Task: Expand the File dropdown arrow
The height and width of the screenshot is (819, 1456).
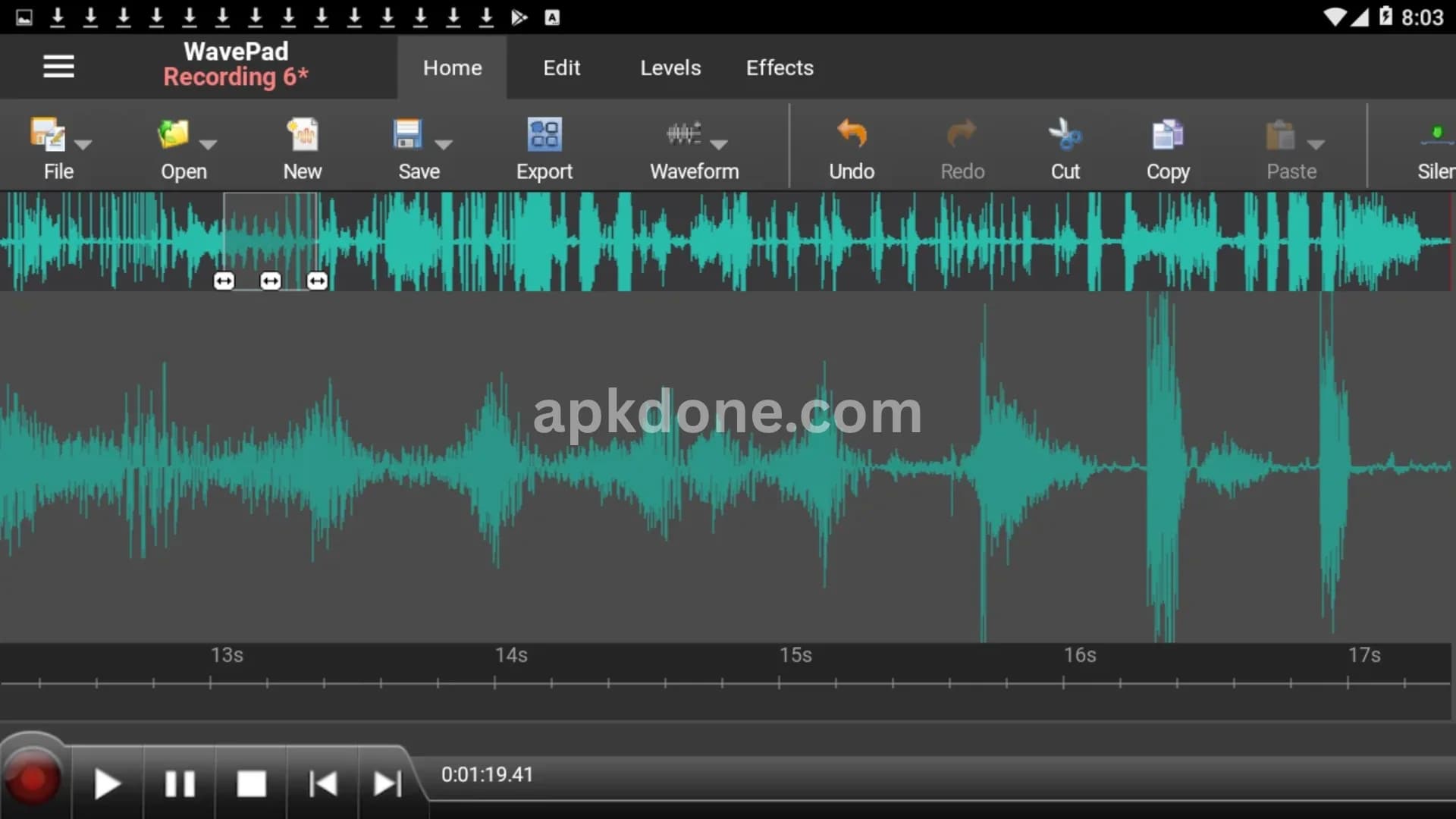Action: click(x=83, y=144)
